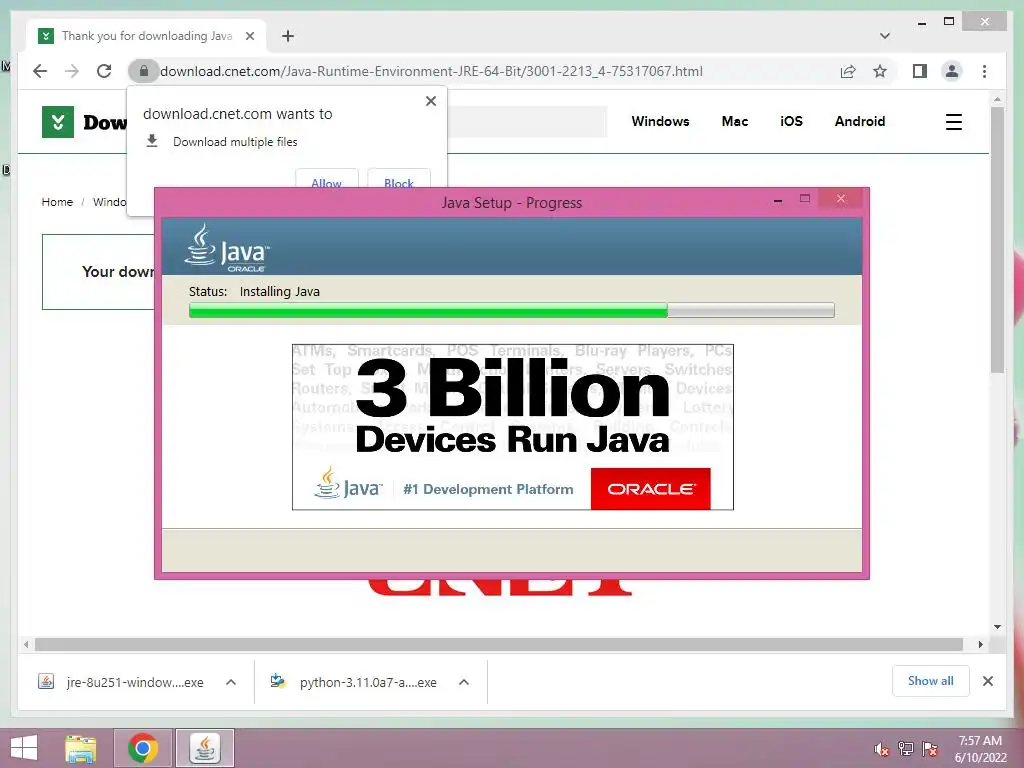The height and width of the screenshot is (768, 1024).
Task: Show all downloads
Action: (931, 681)
